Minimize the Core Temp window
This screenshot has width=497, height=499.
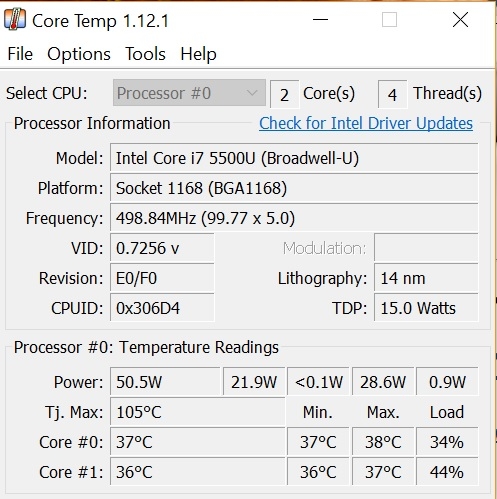320,20
